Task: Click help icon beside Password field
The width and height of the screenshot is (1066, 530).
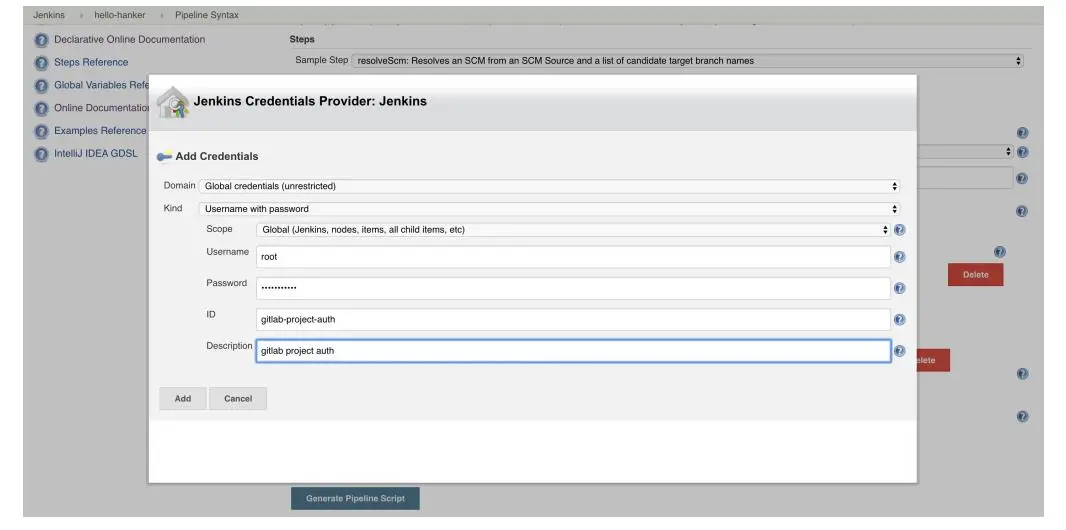Action: 899,288
